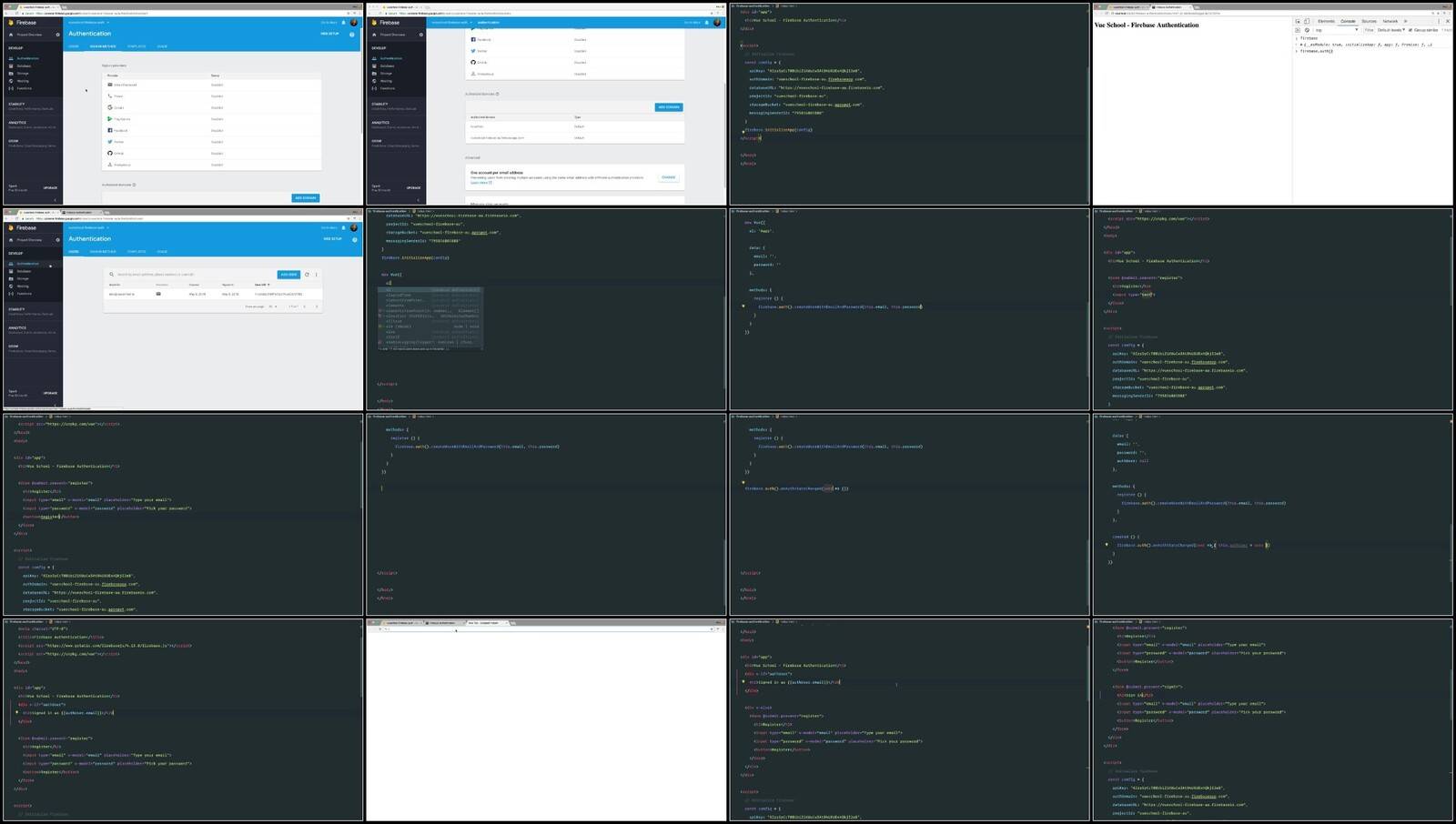
Task: Switch to the Network tab in DevTools
Action: [x=1390, y=21]
